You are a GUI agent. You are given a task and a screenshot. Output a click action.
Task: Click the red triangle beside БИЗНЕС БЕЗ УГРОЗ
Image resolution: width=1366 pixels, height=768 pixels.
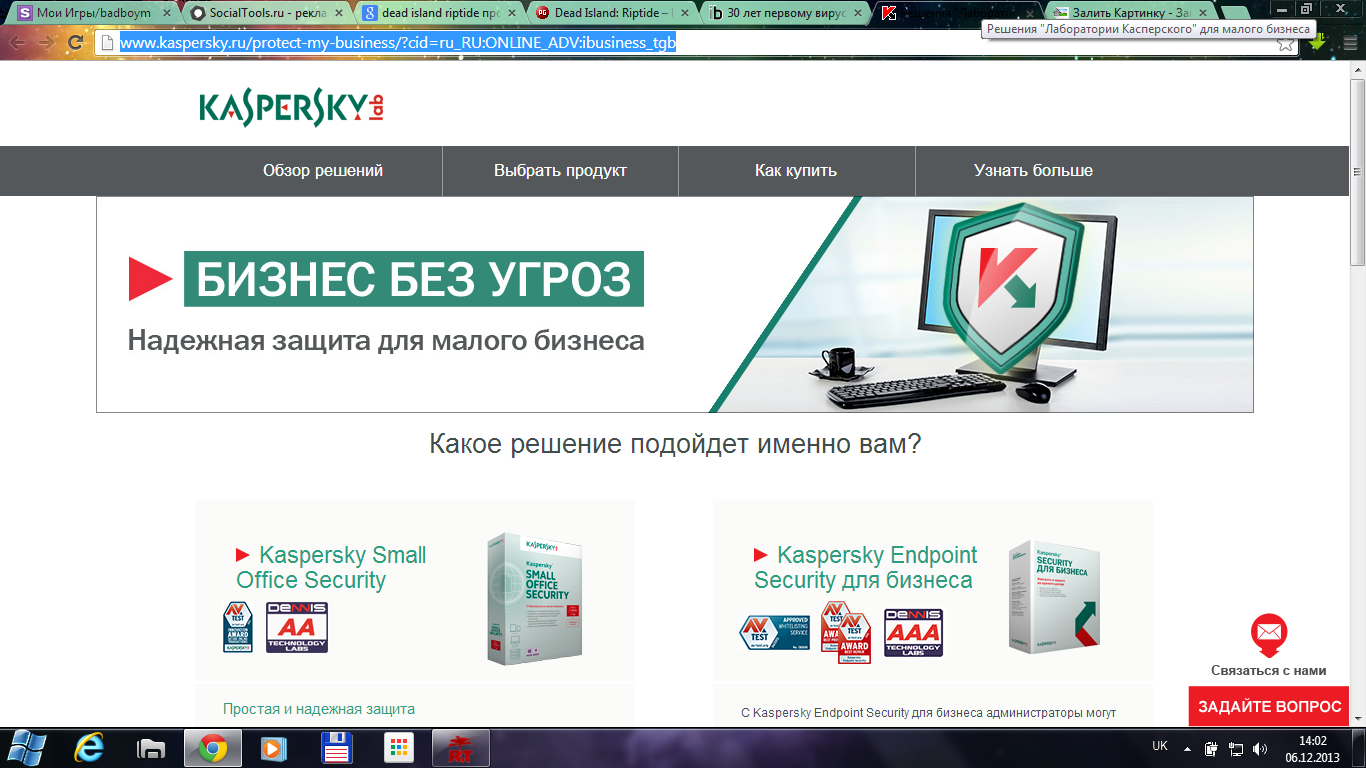pyautogui.click(x=151, y=278)
